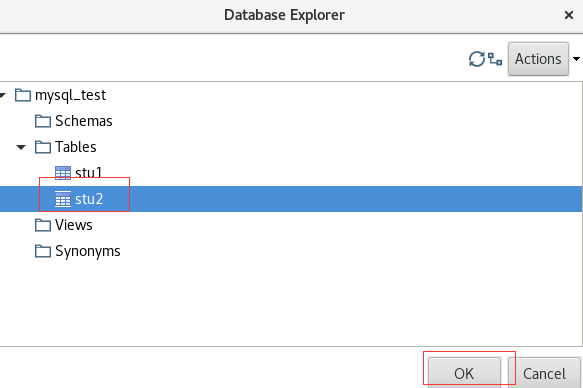This screenshot has height=388, width=583.
Task: Click the Schemas folder icon
Action: coord(43,121)
